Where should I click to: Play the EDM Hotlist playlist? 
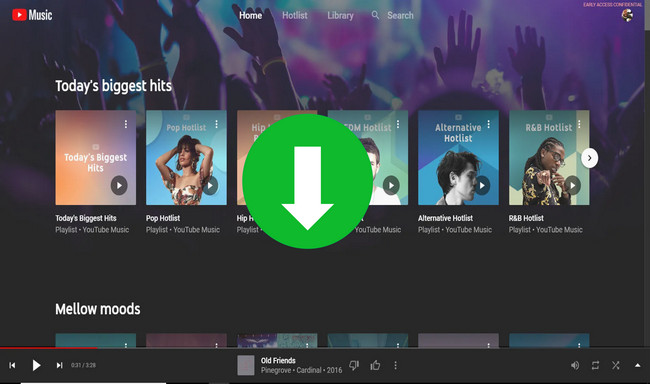[391, 185]
